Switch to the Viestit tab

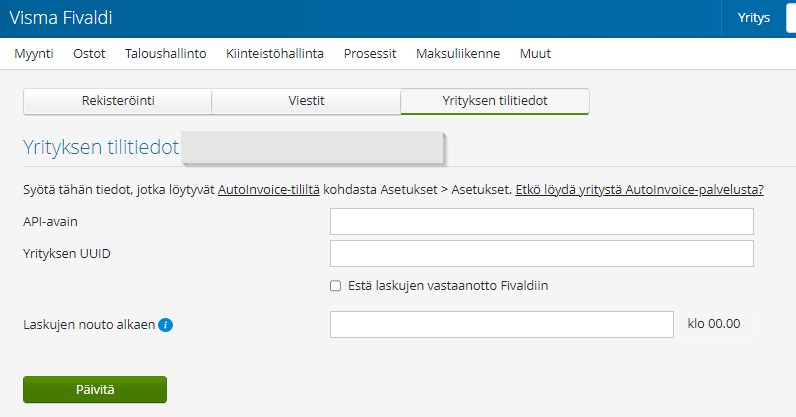click(306, 101)
